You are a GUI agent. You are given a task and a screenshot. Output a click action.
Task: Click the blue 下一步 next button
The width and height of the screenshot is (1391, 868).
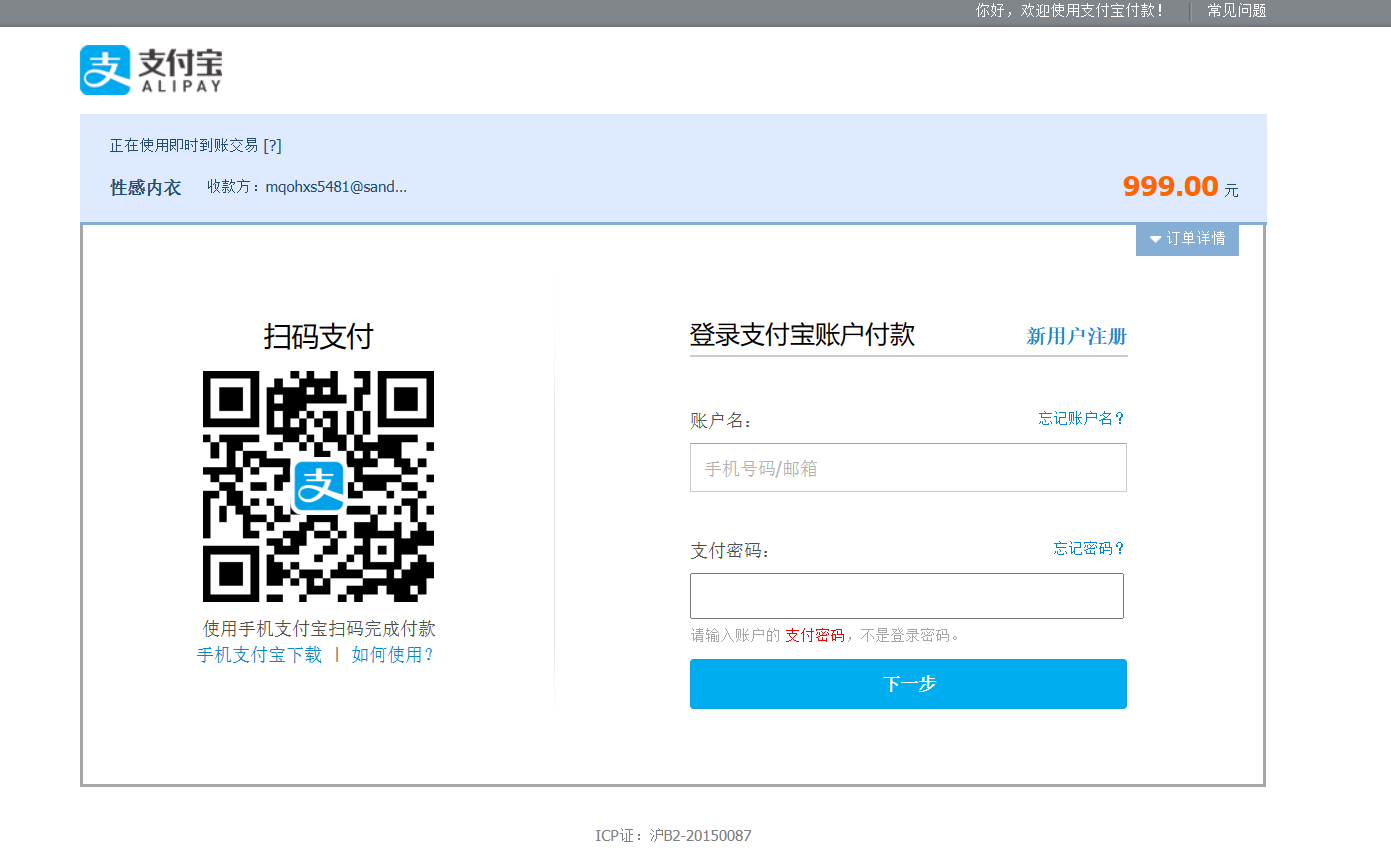tap(908, 684)
